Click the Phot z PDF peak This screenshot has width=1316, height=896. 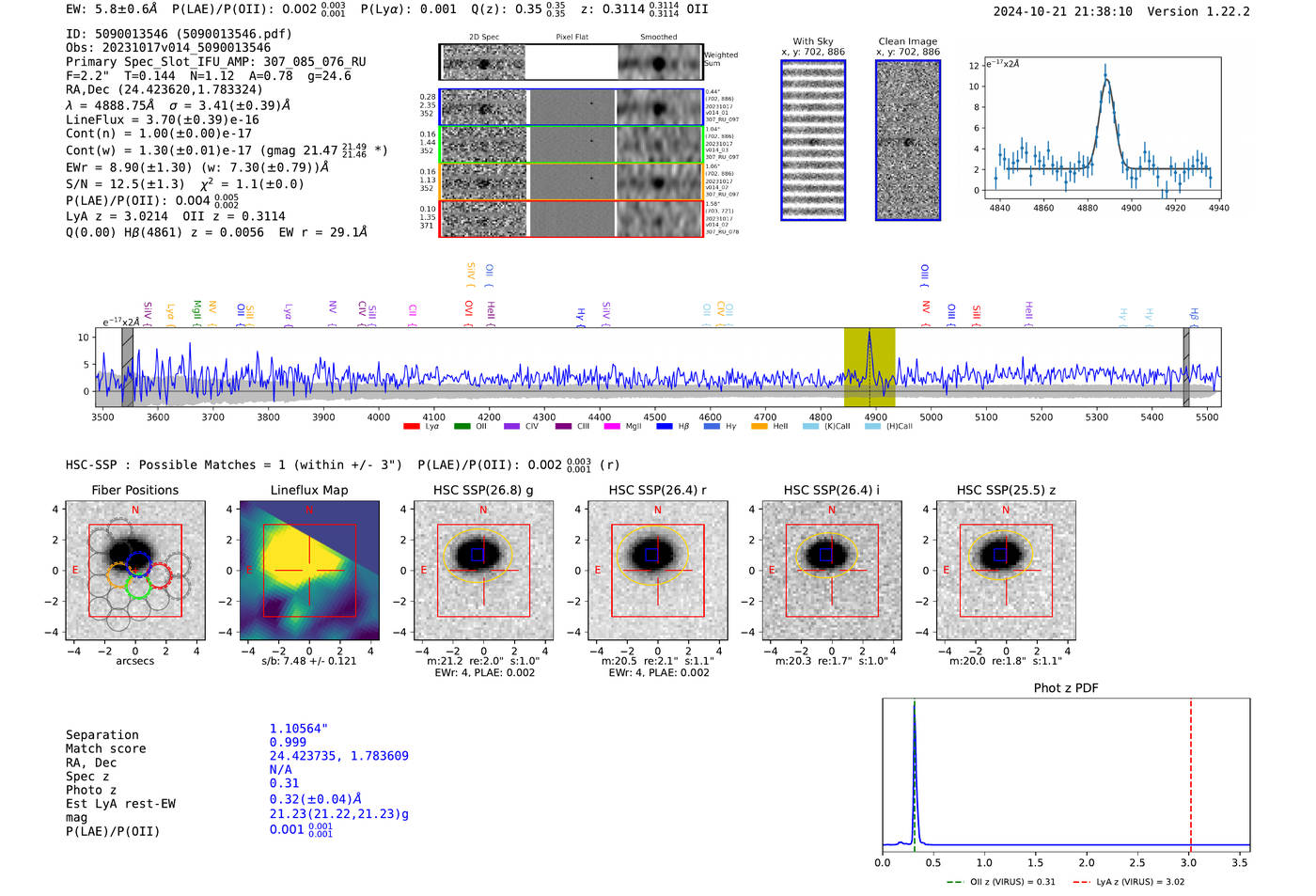pyautogui.click(x=914, y=705)
